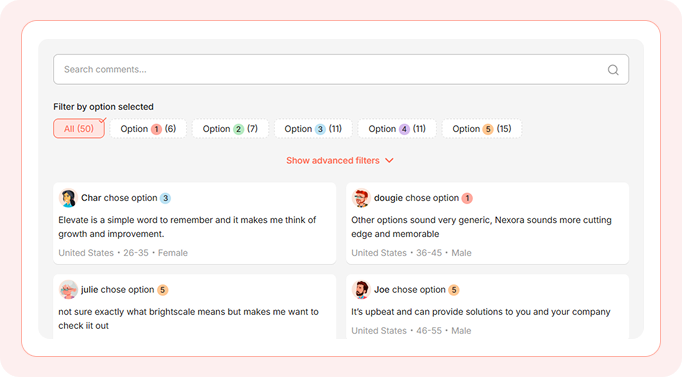Select the All (50) filter chip
The height and width of the screenshot is (377, 682).
[79, 129]
